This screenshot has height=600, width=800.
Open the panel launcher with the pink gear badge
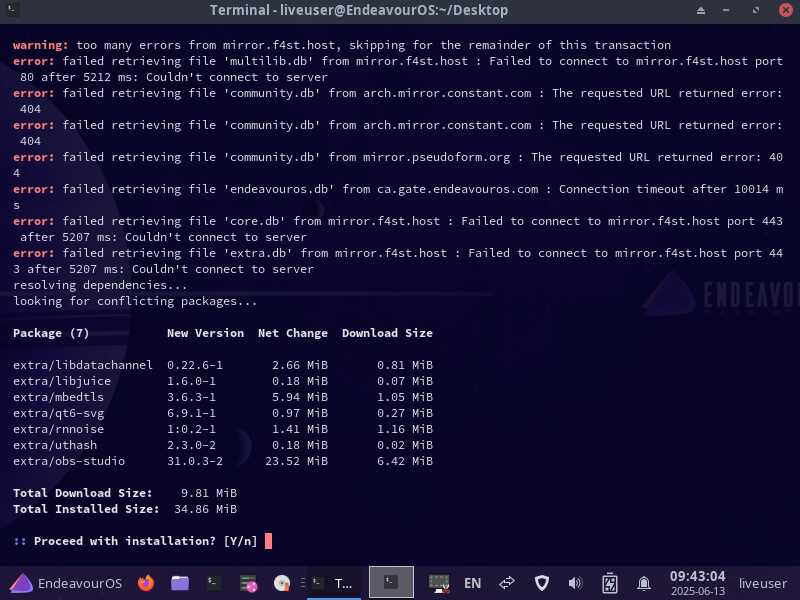248,583
